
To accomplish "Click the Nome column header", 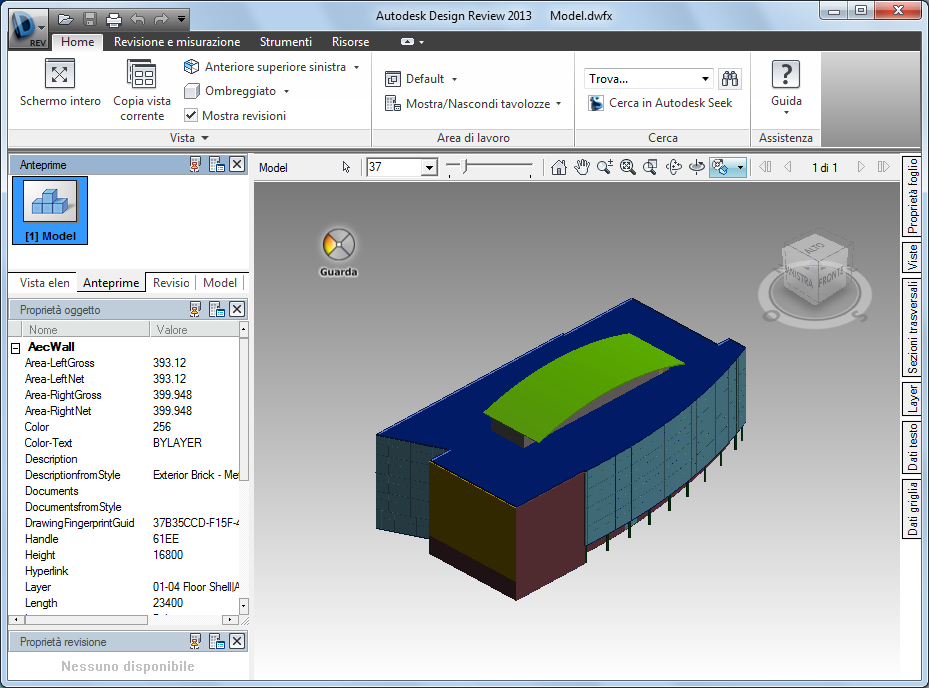I will tap(85, 329).
